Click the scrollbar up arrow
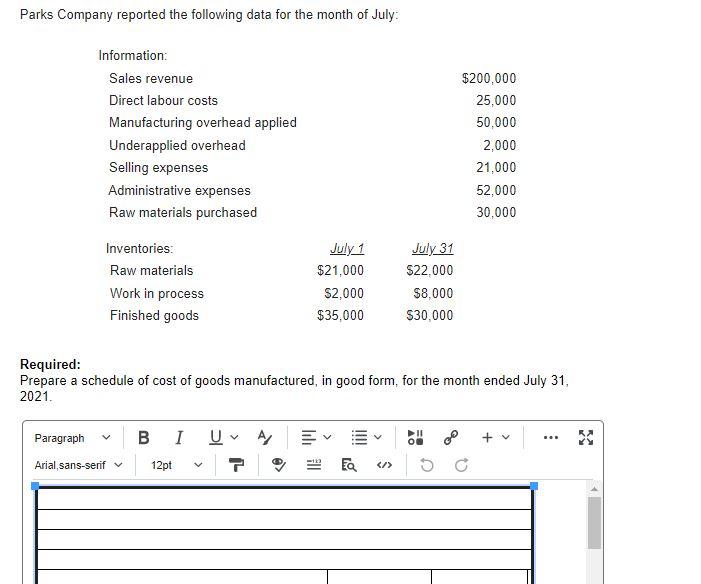Image resolution: width=701 pixels, height=584 pixels. point(594,489)
